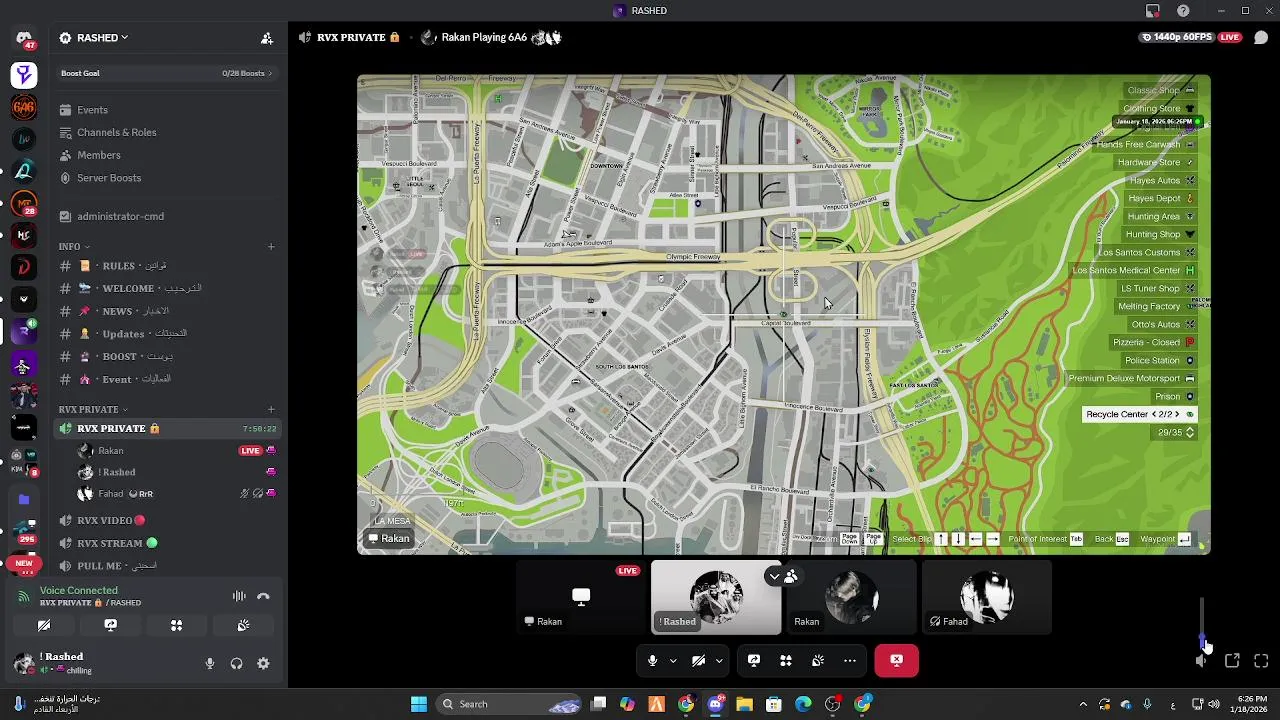Viewport: 1280px width, 720px height.
Task: Open RASHED server name dropdown
Action: 94,38
